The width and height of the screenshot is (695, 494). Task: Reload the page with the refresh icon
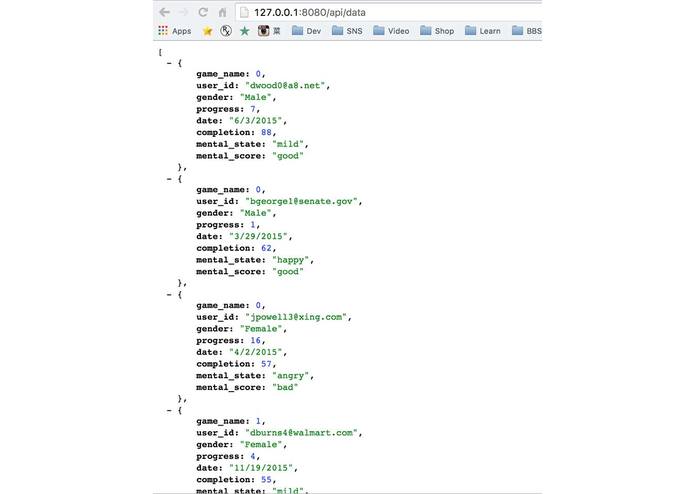203,12
